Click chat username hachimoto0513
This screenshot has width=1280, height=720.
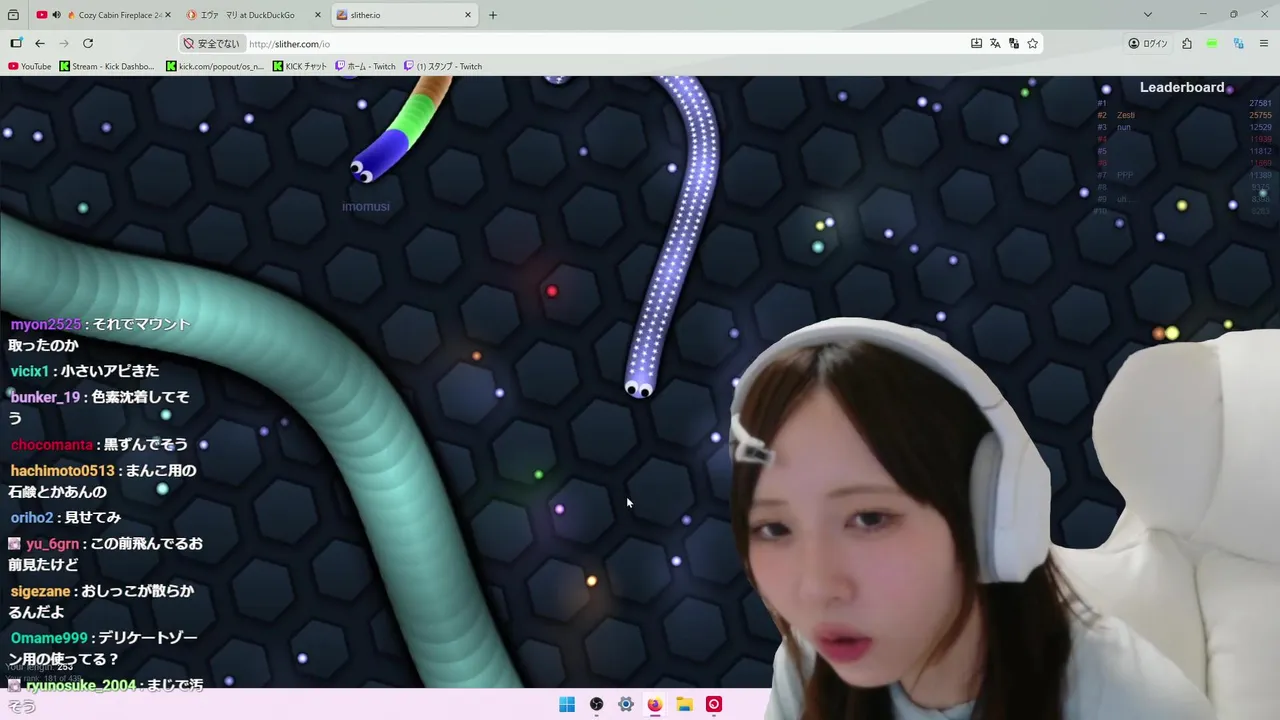(x=62, y=470)
